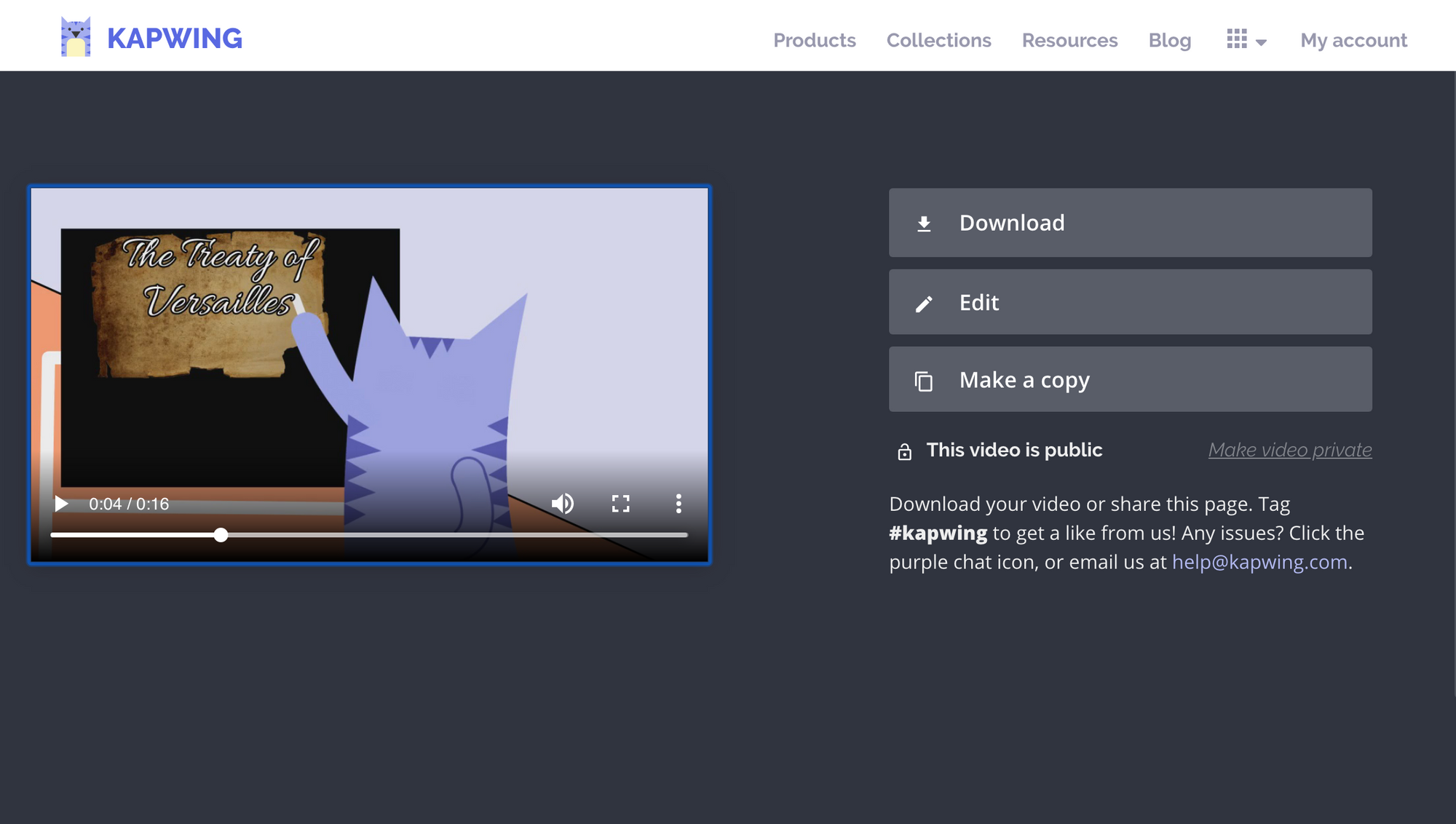Open the Collections menu item

coord(938,40)
